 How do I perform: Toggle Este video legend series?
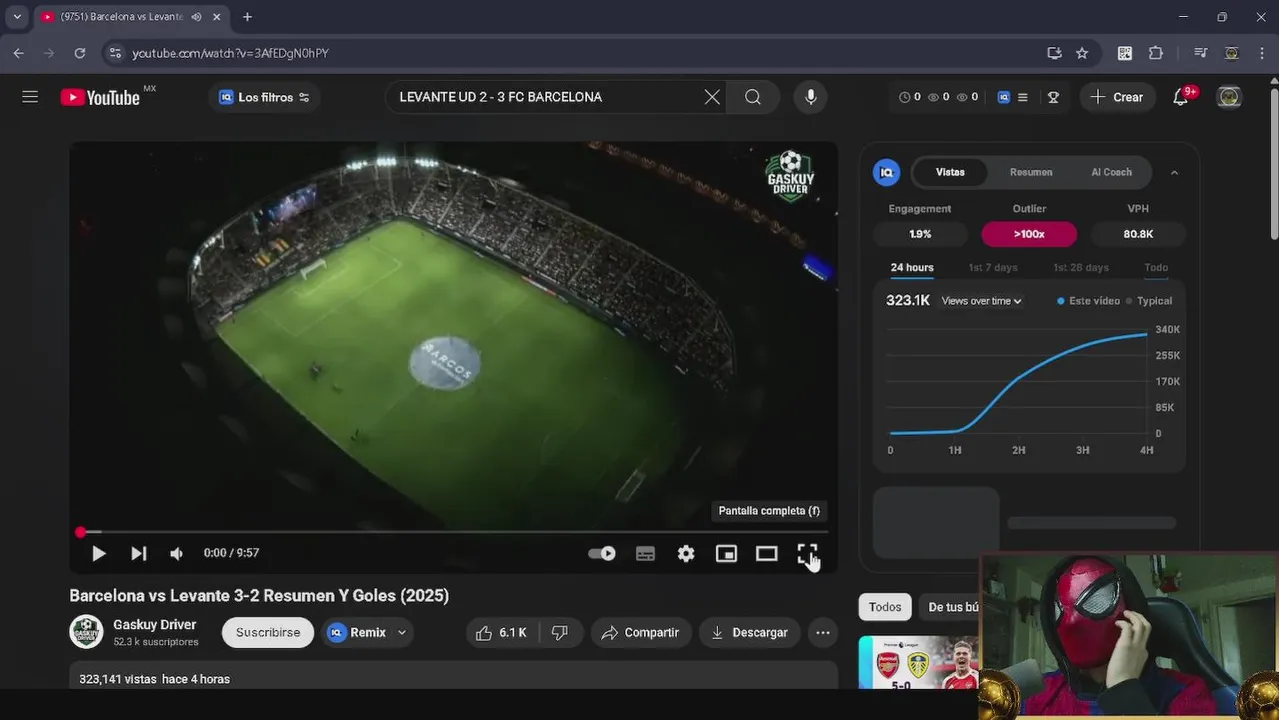point(1088,301)
